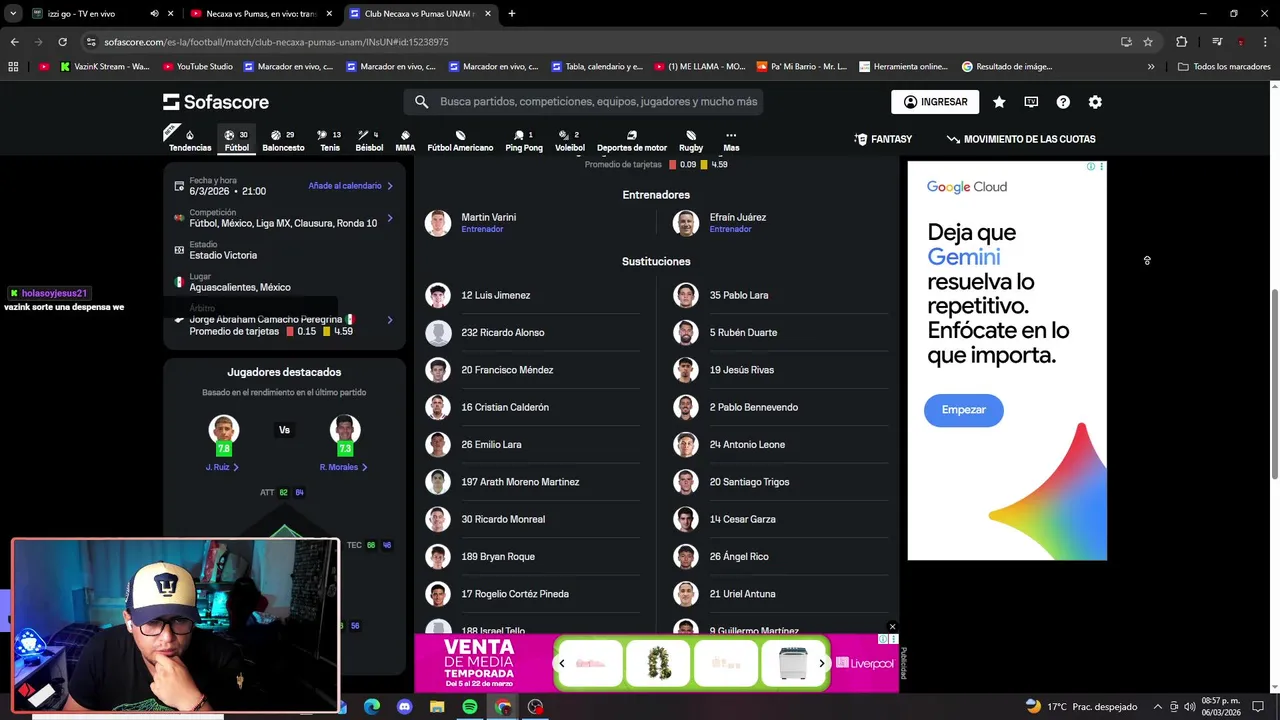
Task: Open the TV schedule icon in header
Action: (1031, 102)
